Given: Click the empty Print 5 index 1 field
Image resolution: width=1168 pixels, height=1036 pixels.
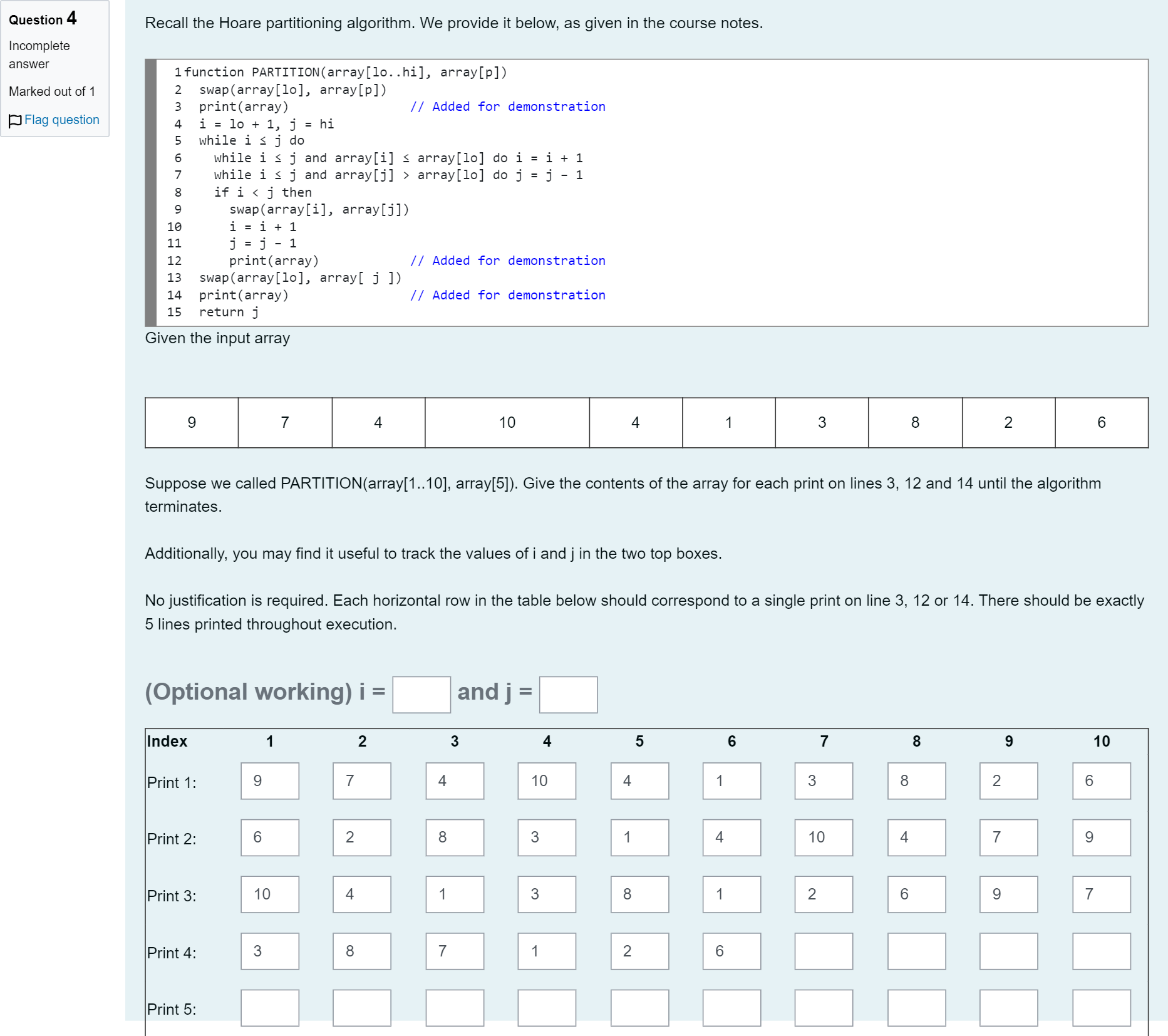Looking at the screenshot, I should [x=270, y=1008].
